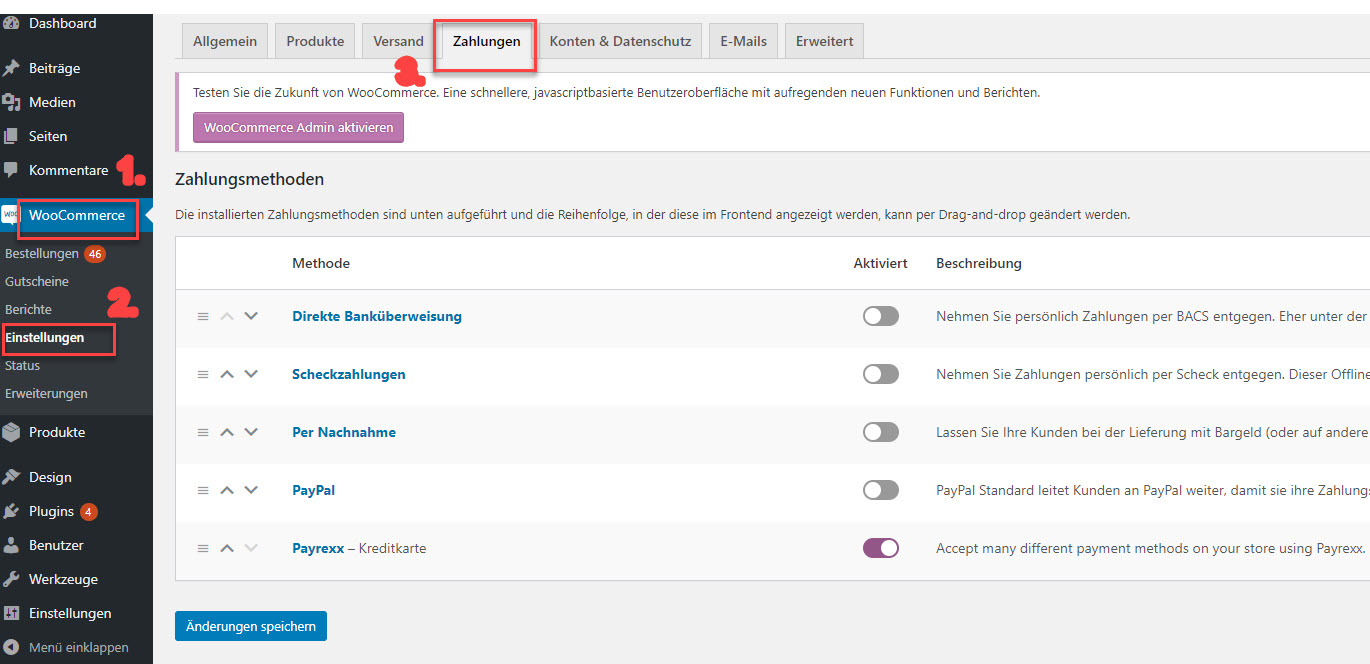Open PayPal method link

click(313, 490)
